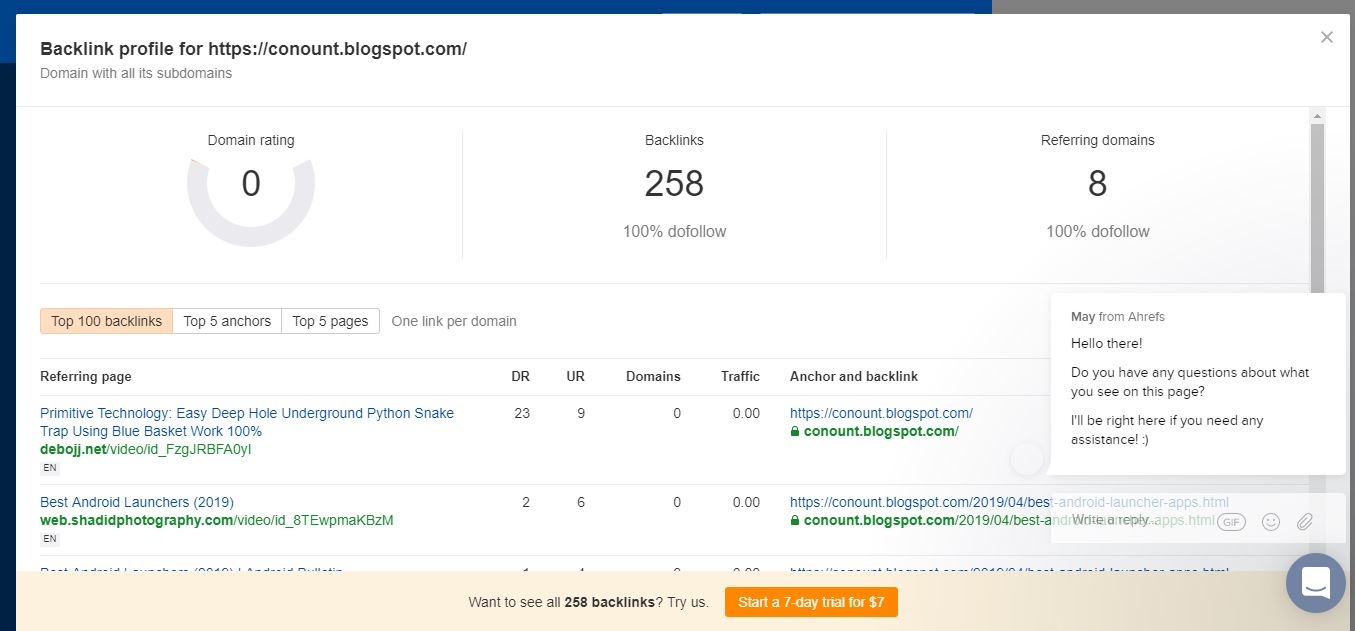Click the Backlink profile heading
Viewport: 1355px width, 631px height.
coord(253,49)
